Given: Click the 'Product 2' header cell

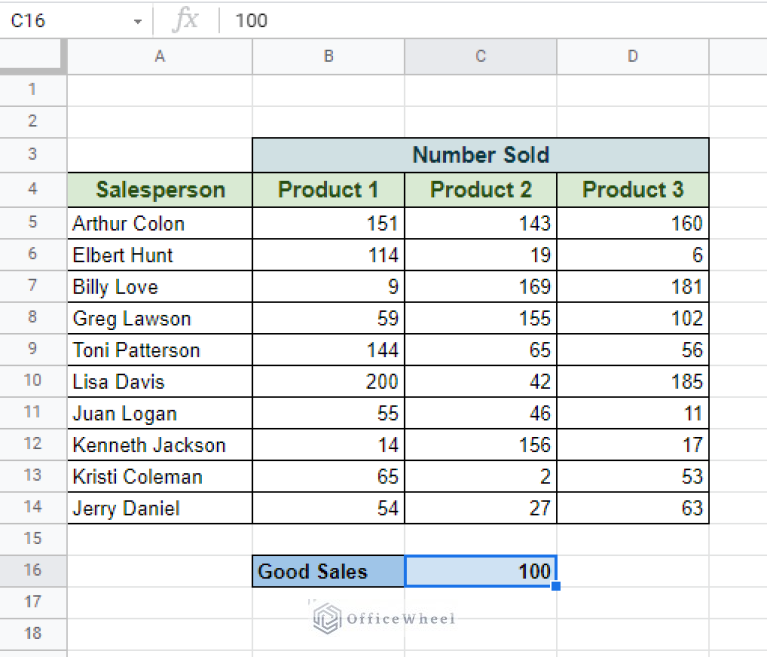Looking at the screenshot, I should click(x=481, y=190).
